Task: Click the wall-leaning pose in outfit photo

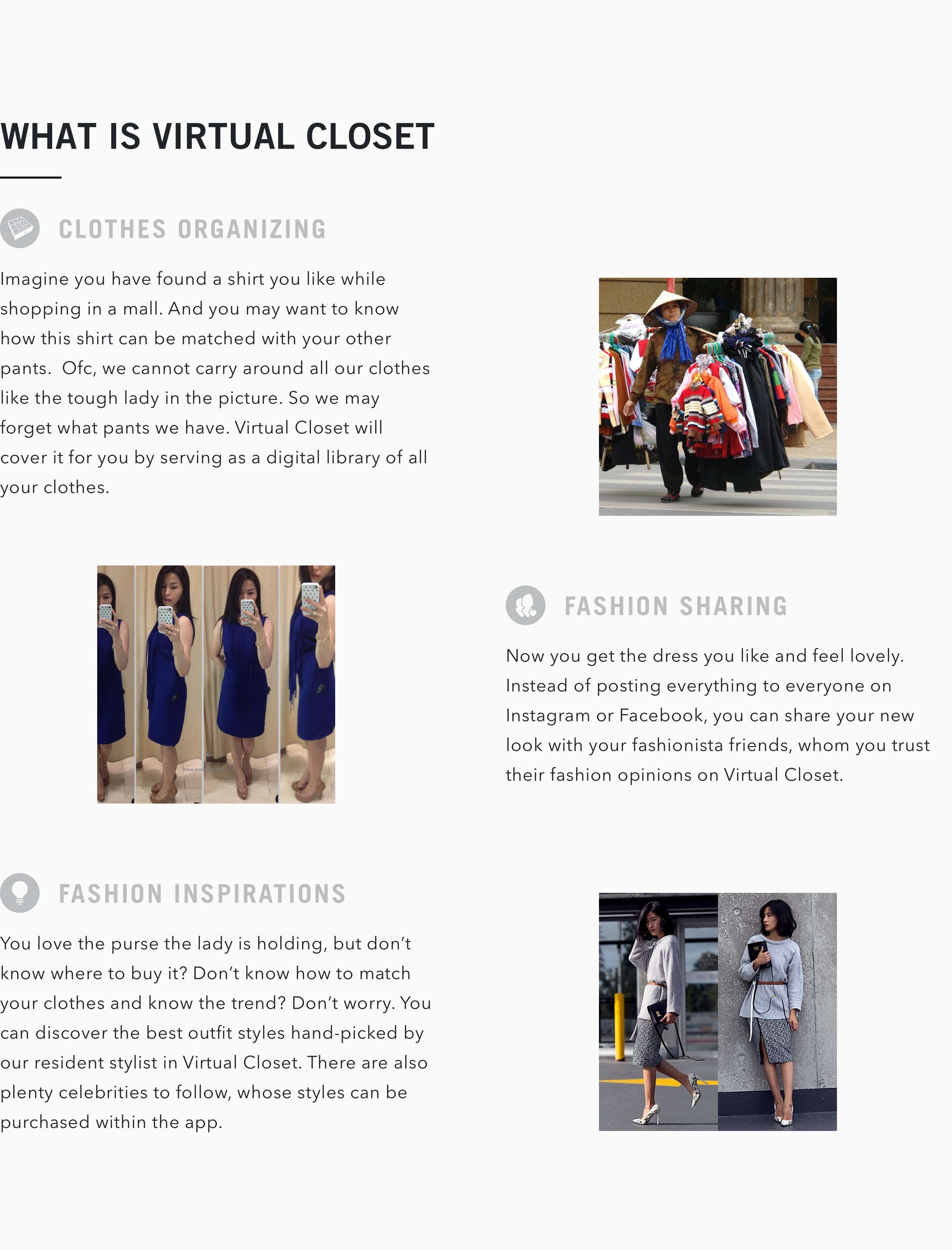Action: (x=777, y=1012)
